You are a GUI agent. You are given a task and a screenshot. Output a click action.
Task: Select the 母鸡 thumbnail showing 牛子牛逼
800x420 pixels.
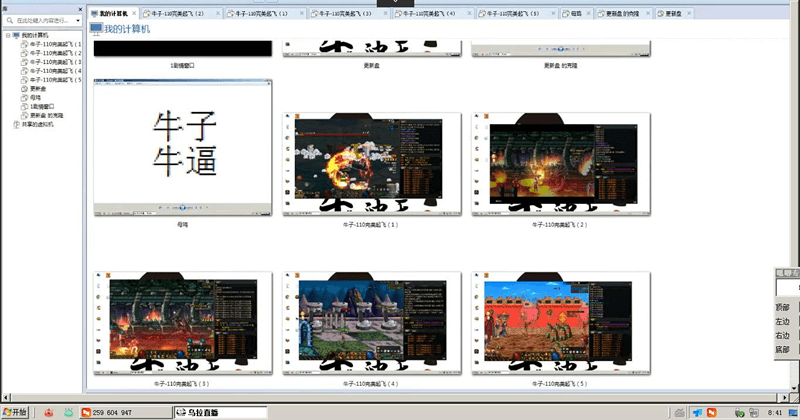click(x=183, y=147)
